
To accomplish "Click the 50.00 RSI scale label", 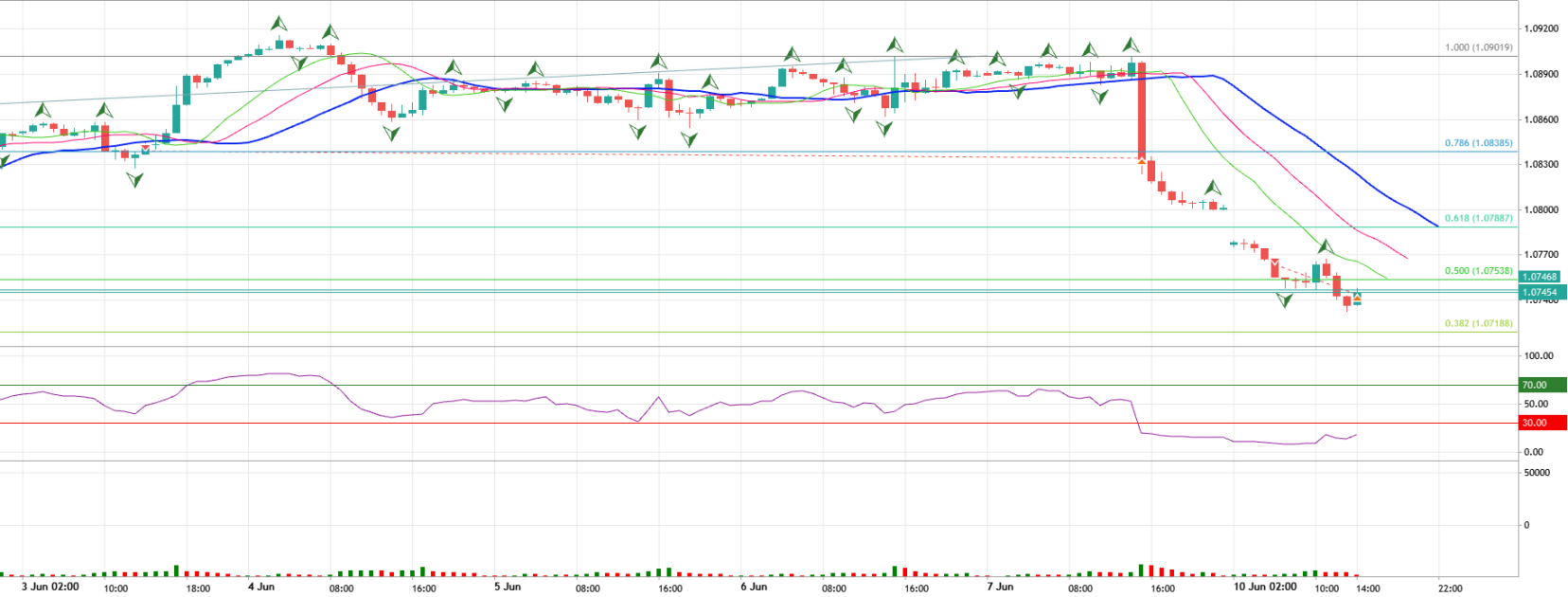I will pos(1534,405).
